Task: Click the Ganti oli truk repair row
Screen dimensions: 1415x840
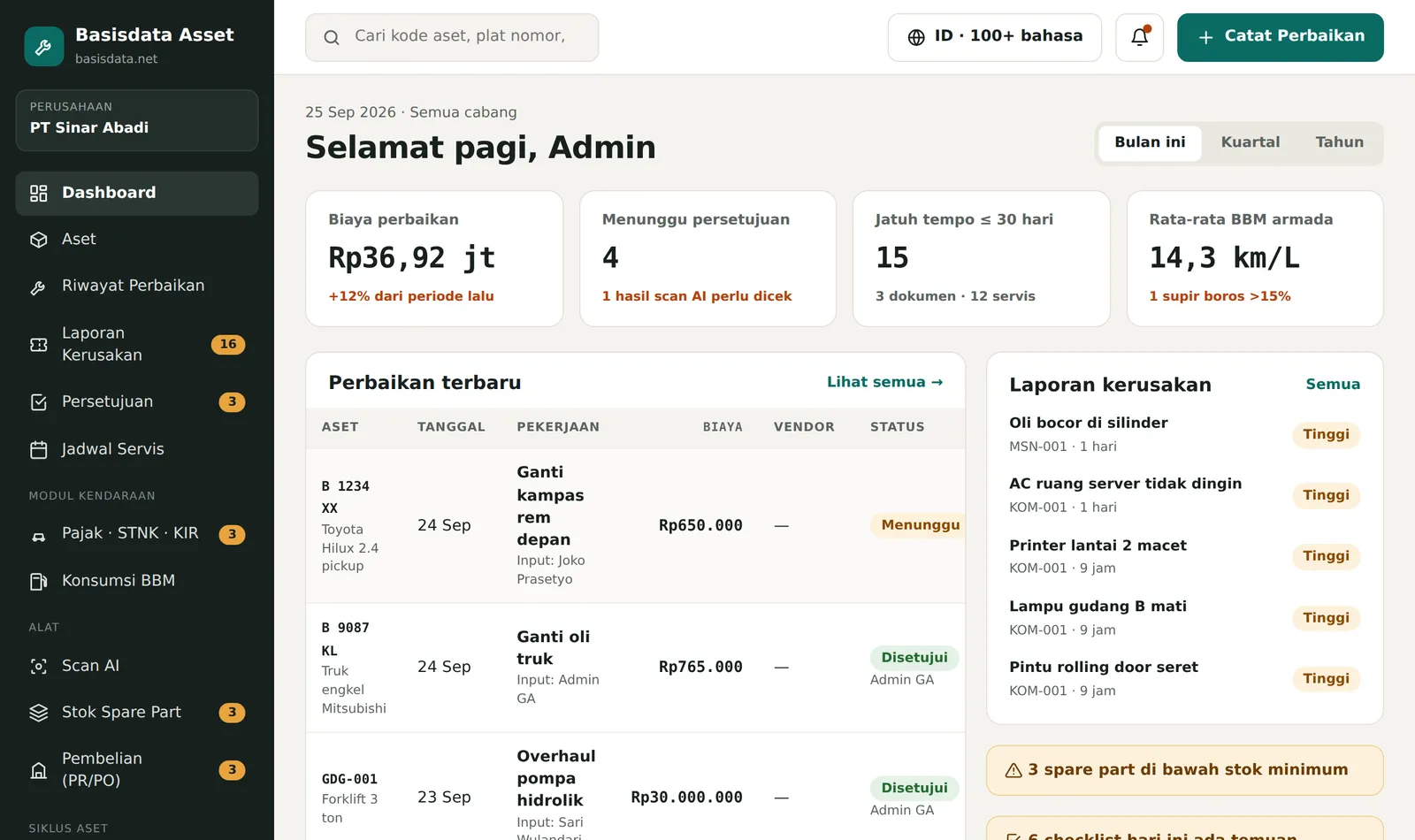Action: (x=636, y=668)
